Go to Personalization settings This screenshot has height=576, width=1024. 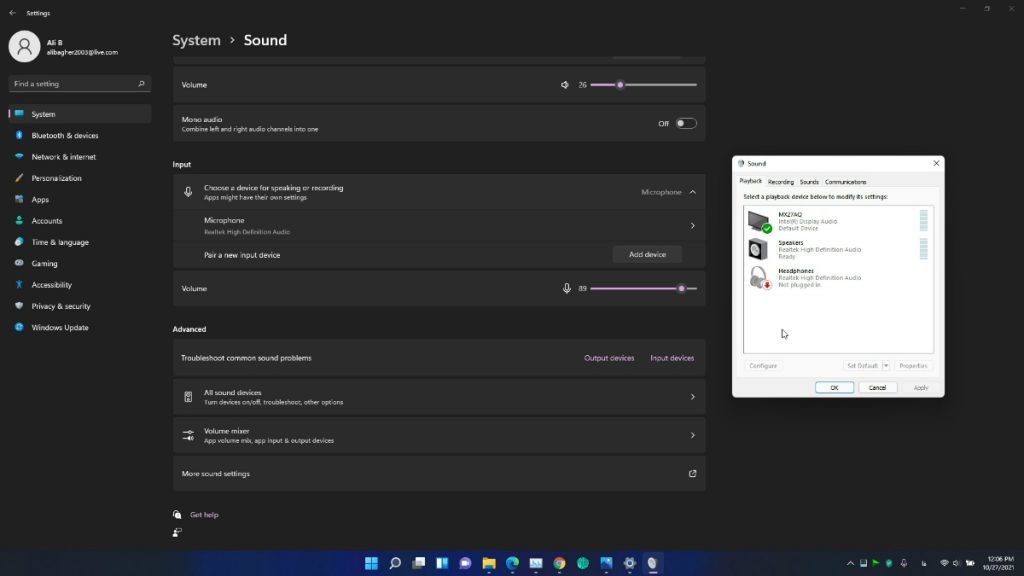(x=80, y=178)
